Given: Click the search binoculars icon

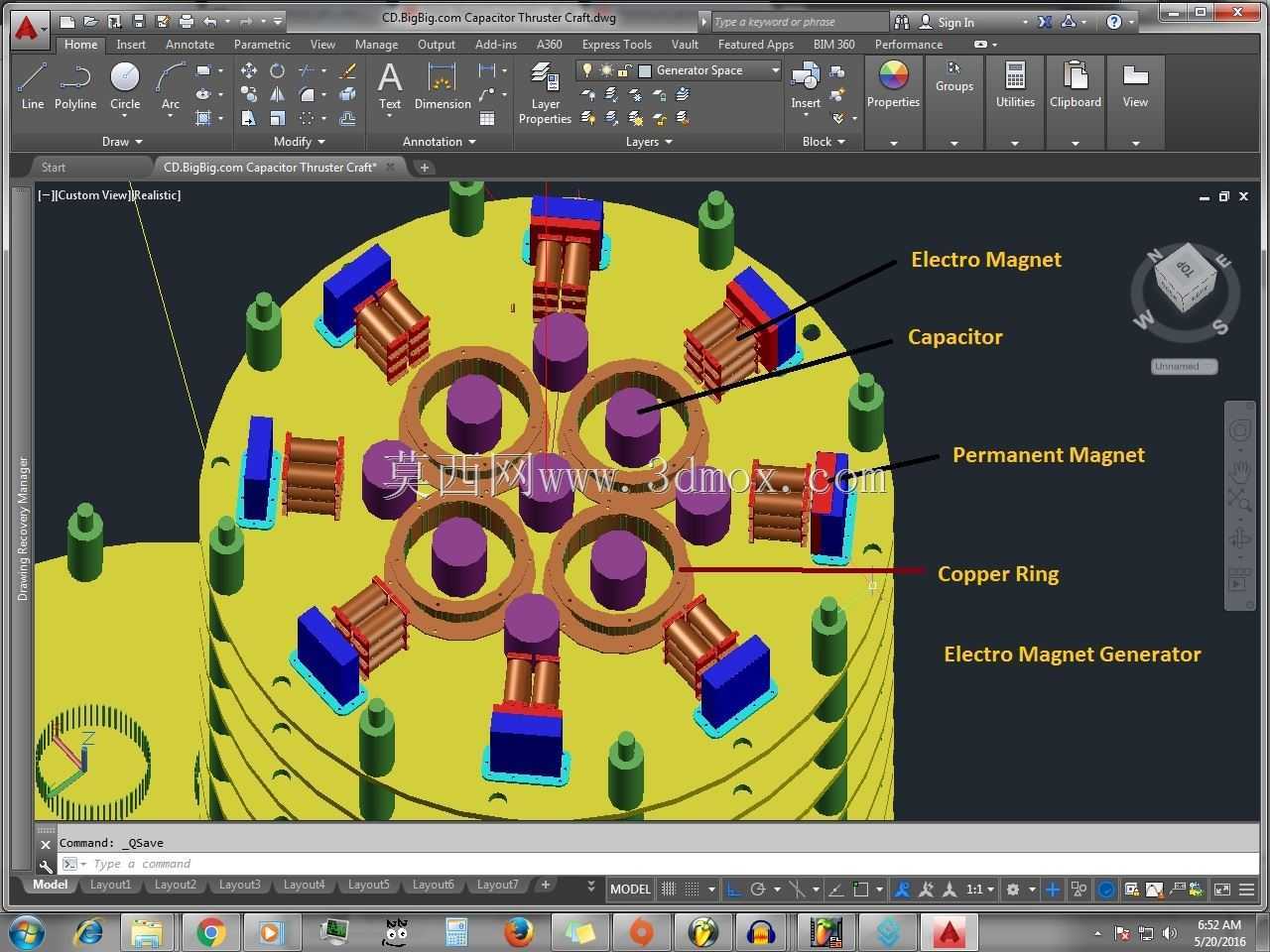Looking at the screenshot, I should coord(902,21).
